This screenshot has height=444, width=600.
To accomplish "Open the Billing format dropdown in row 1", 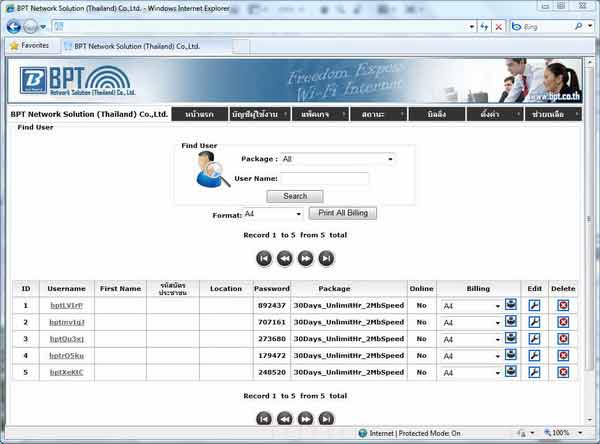I will [x=471, y=306].
